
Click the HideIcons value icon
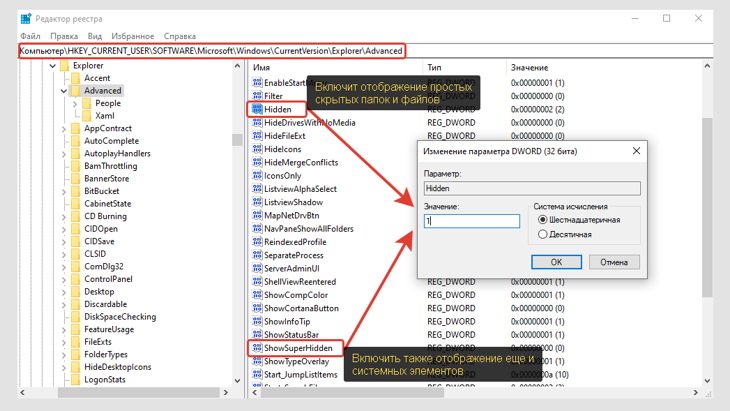pyautogui.click(x=257, y=149)
